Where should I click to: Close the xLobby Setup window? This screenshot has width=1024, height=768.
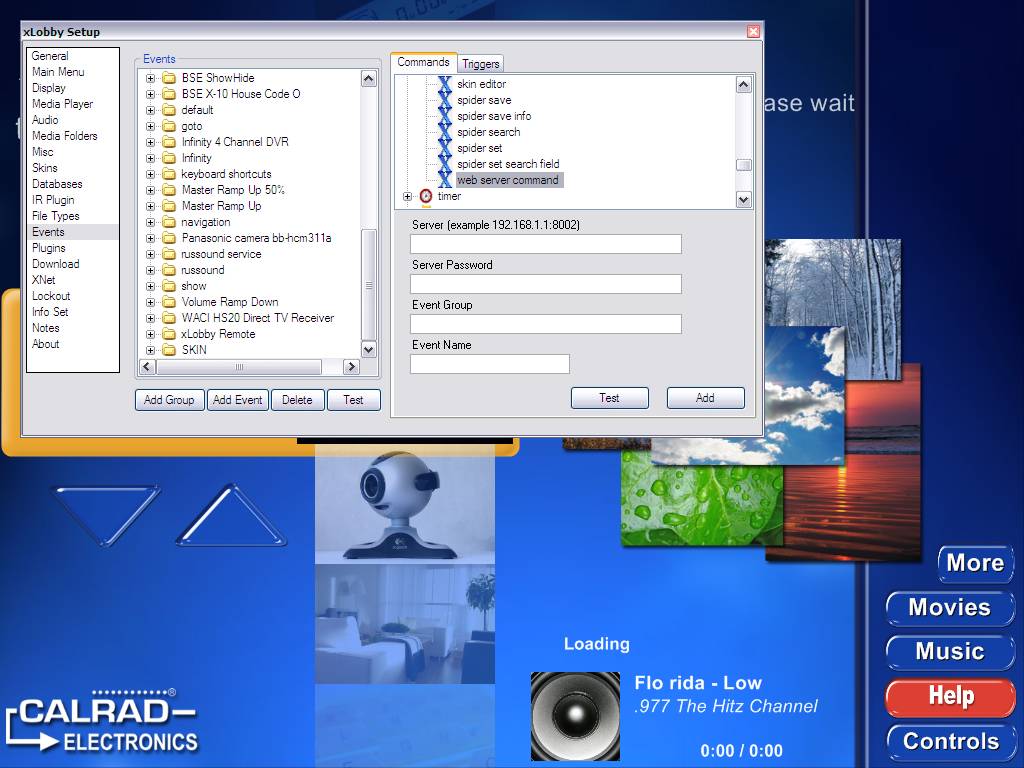click(x=753, y=31)
